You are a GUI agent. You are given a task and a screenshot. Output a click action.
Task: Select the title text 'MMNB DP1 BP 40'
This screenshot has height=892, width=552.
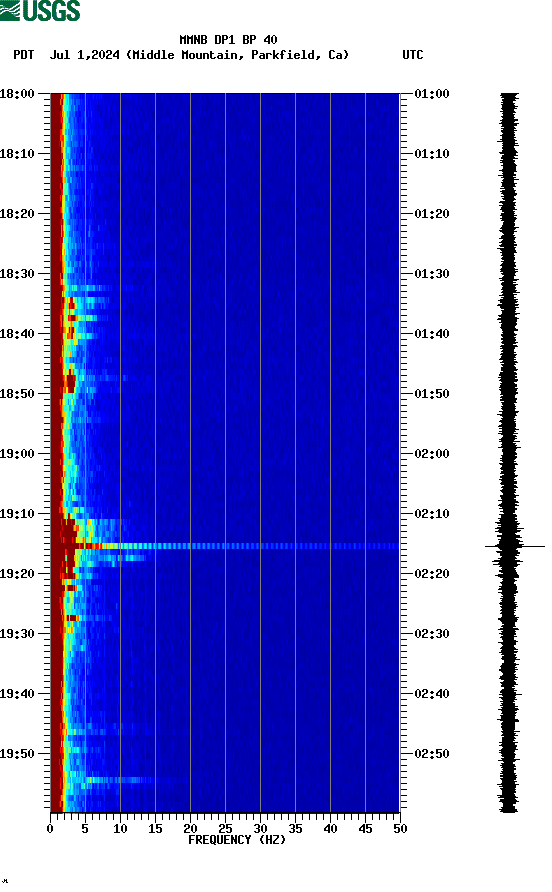tap(228, 40)
